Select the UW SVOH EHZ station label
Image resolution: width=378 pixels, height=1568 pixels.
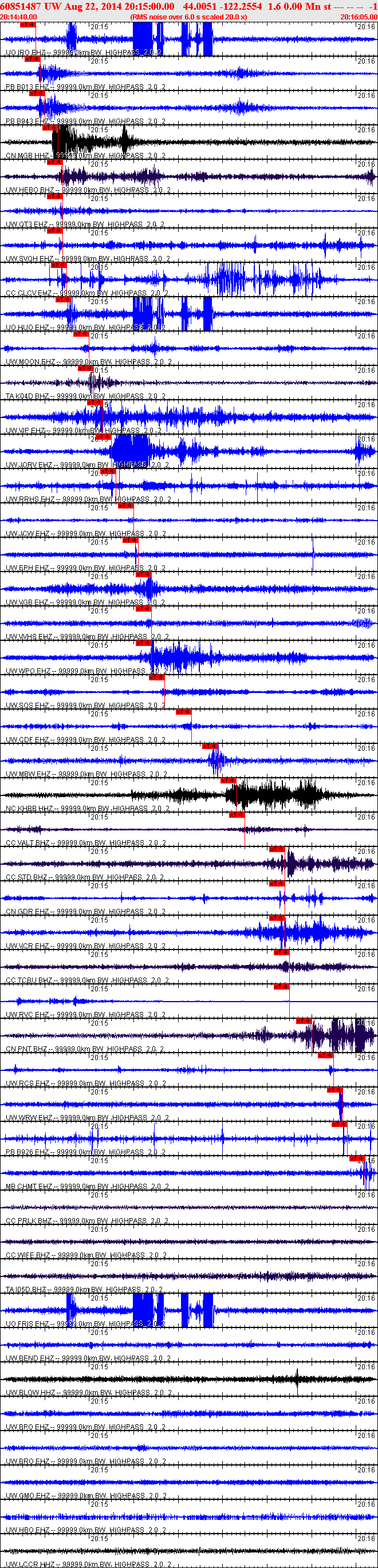pyautogui.click(x=88, y=259)
